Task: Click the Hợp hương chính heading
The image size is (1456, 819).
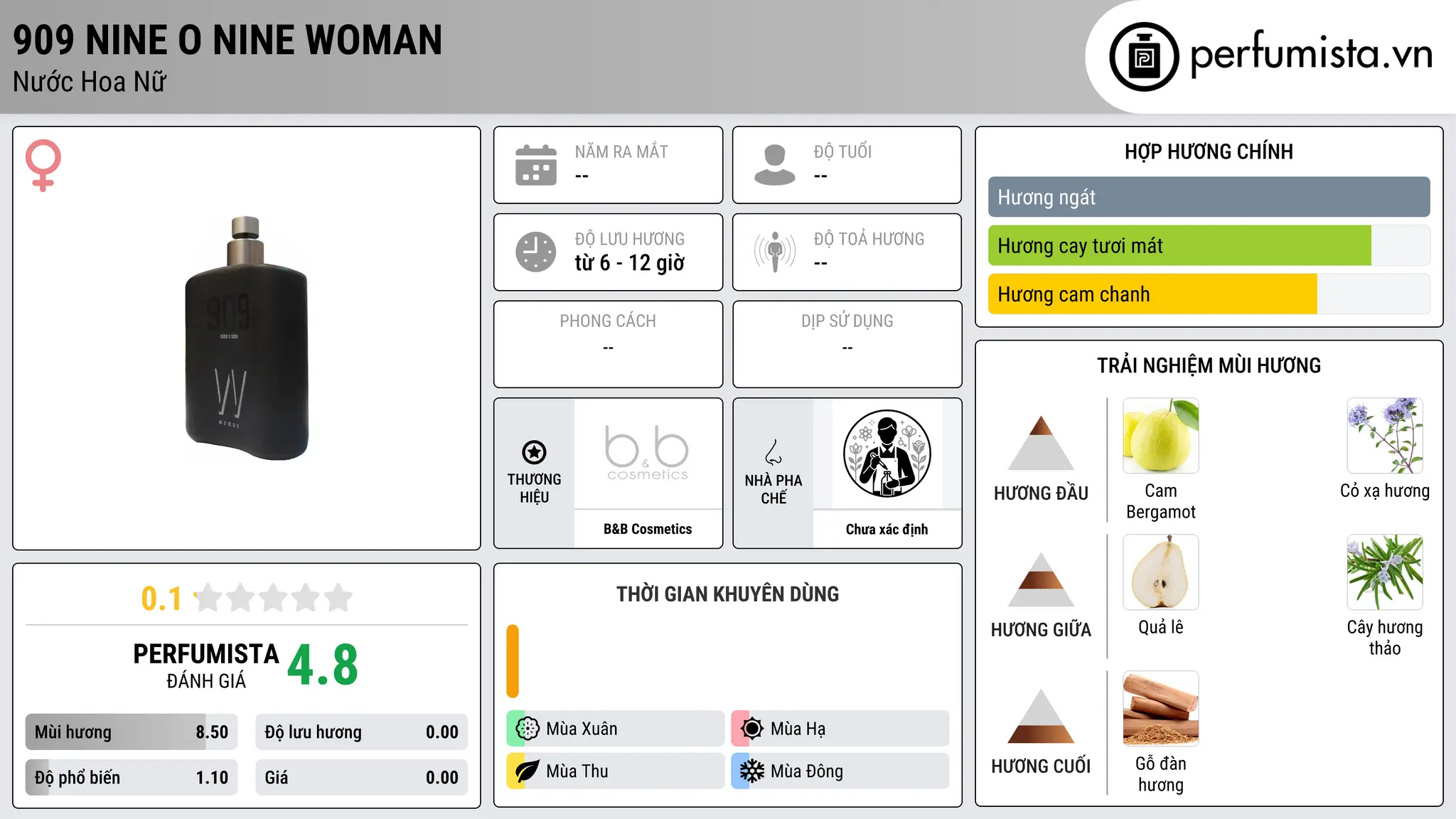Action: pyautogui.click(x=1209, y=151)
